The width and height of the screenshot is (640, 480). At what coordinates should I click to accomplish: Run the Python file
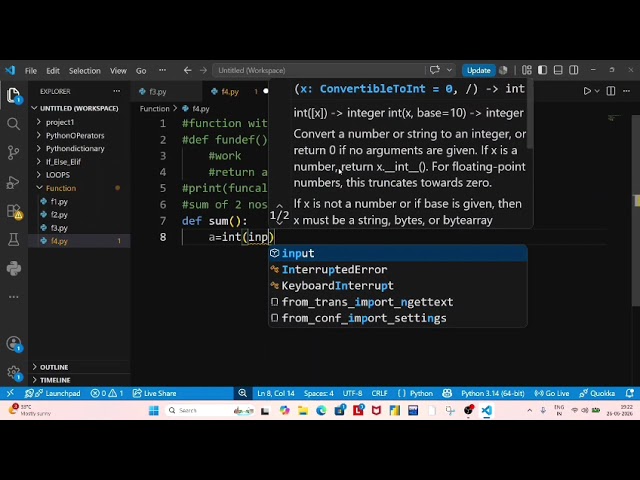[587, 91]
